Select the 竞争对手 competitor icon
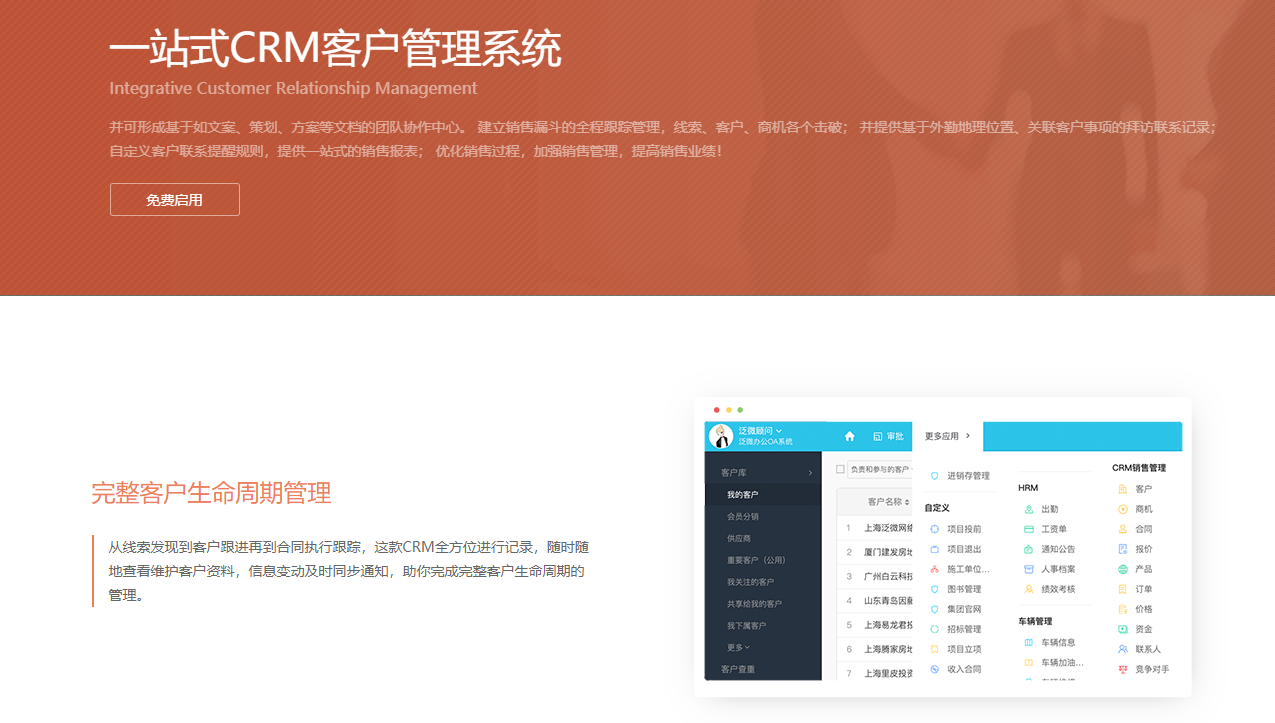The width and height of the screenshot is (1275, 723). pos(1123,669)
